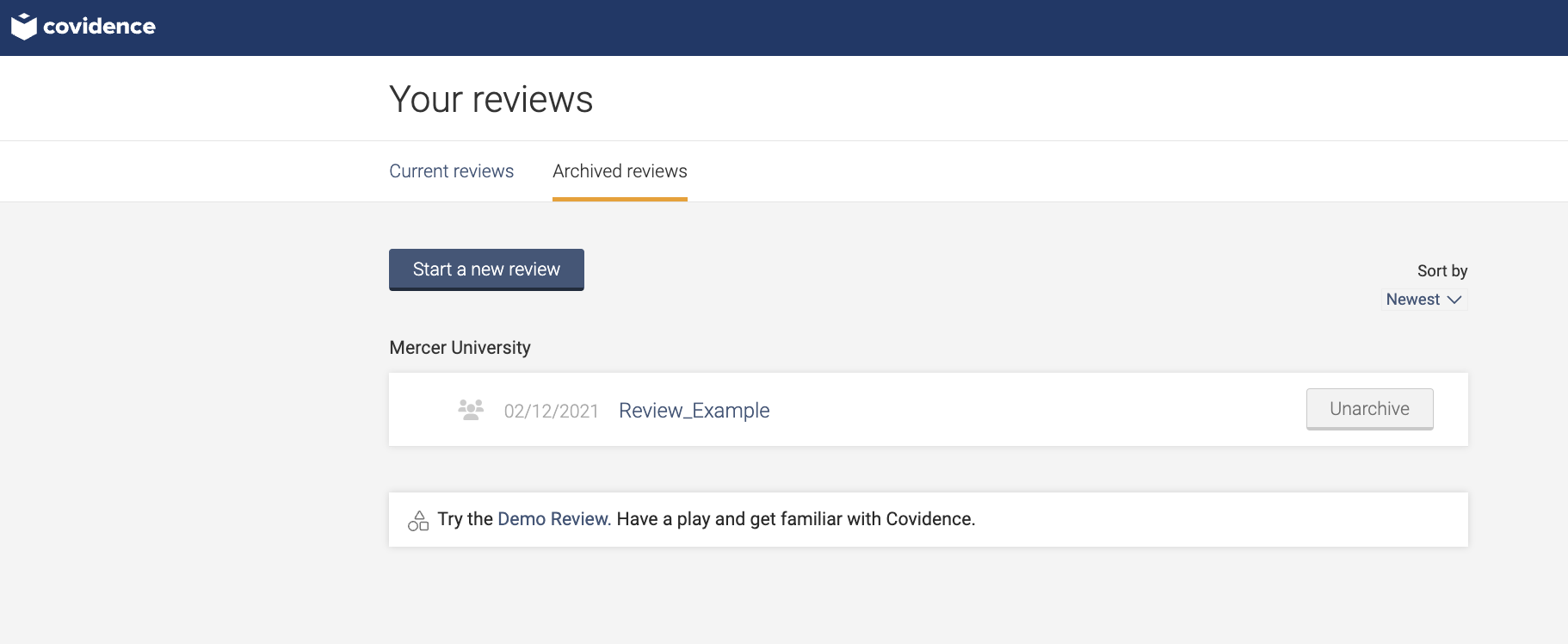
Task: Open the Demo Review link
Action: tap(553, 519)
